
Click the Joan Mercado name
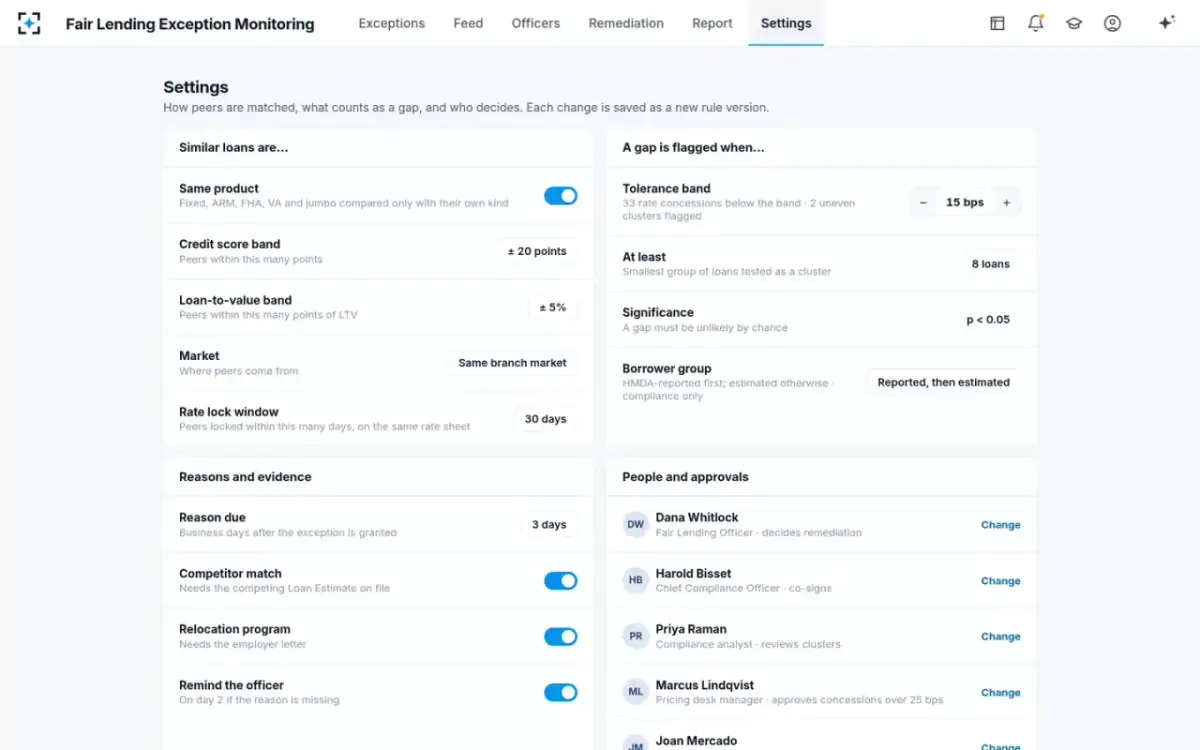(696, 741)
